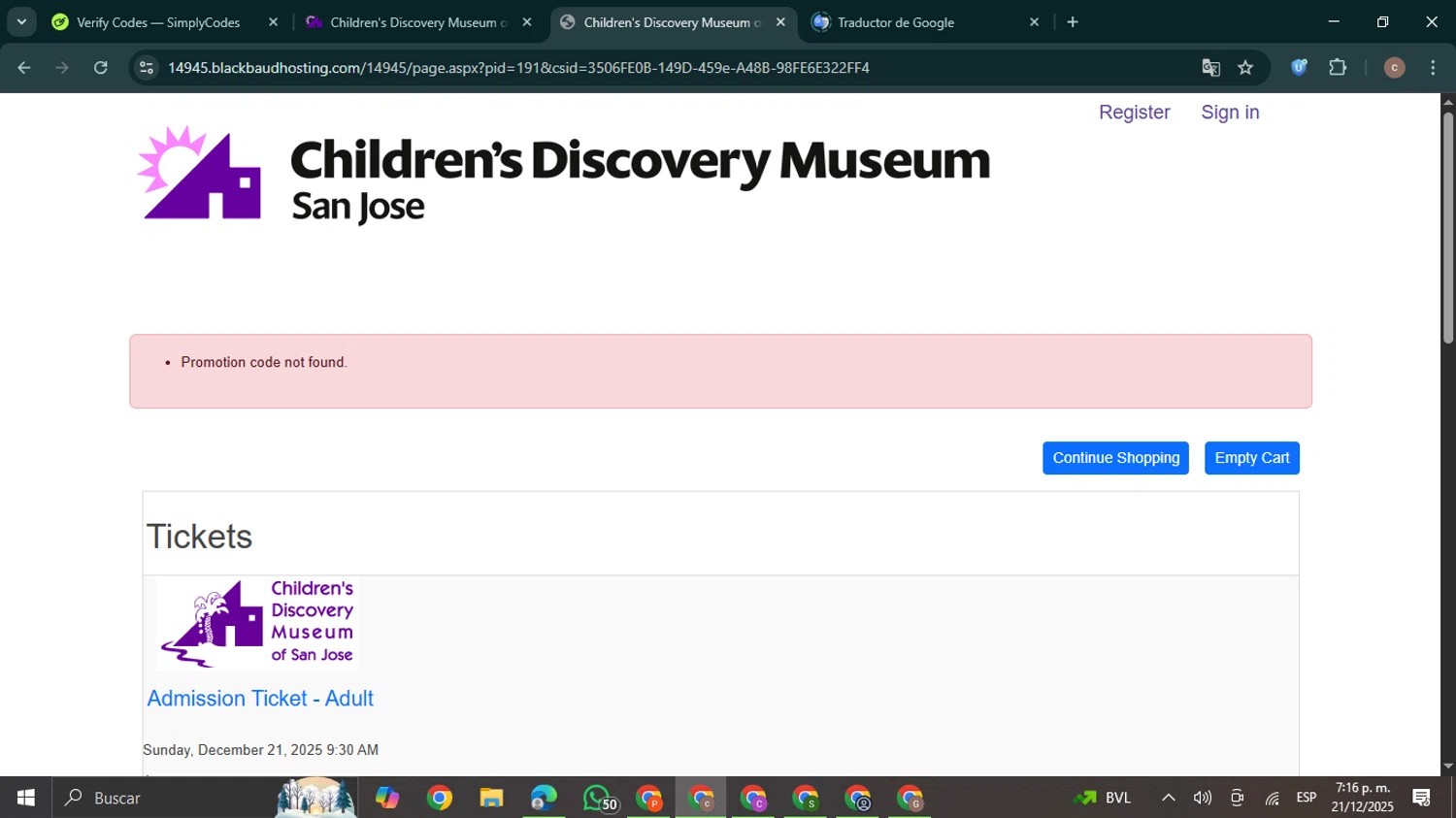
Task: Click the Tickets heading
Action: click(x=199, y=537)
